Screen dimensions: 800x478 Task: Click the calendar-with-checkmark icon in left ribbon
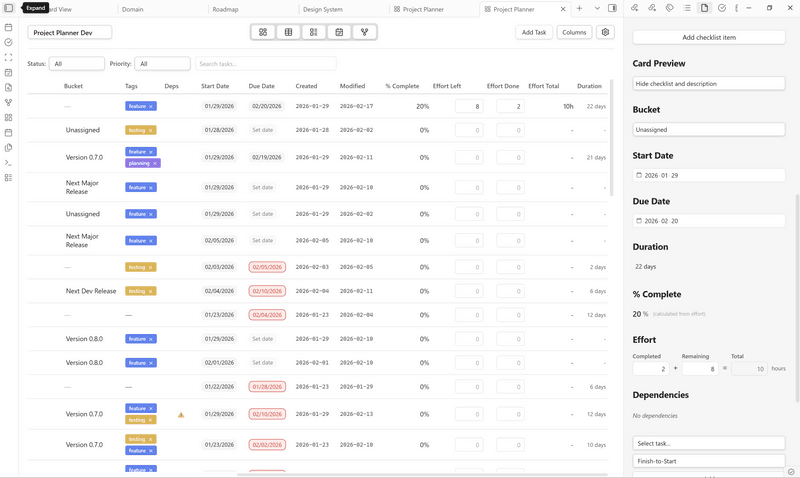point(8,72)
